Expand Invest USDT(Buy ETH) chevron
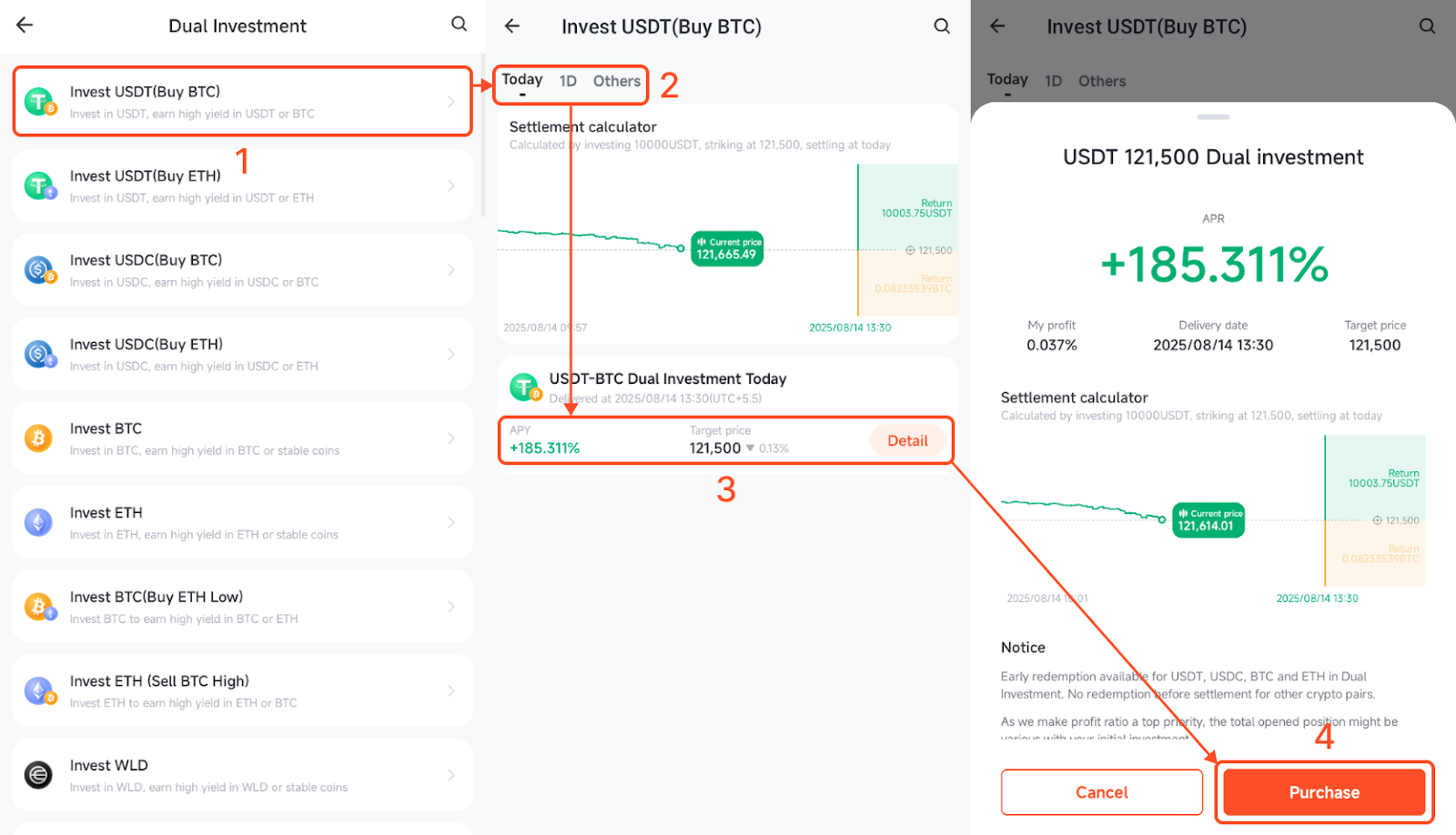 [451, 186]
